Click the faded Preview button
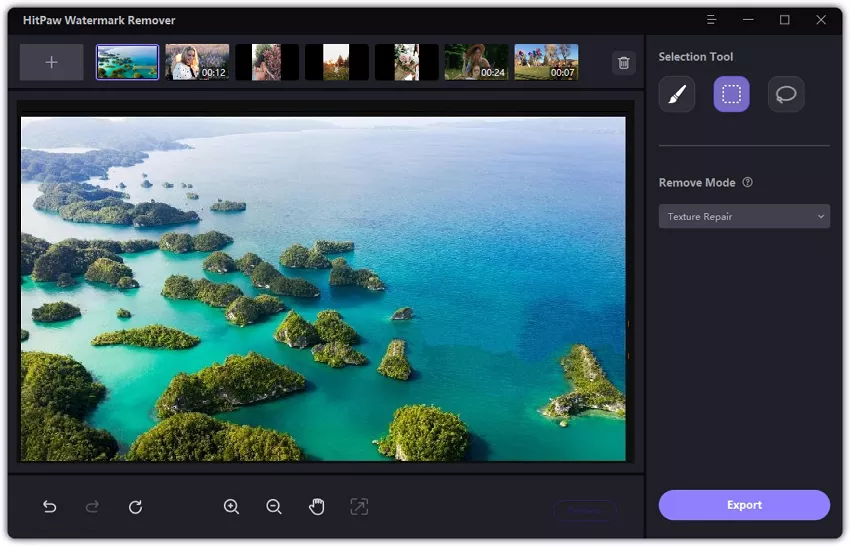 [584, 510]
